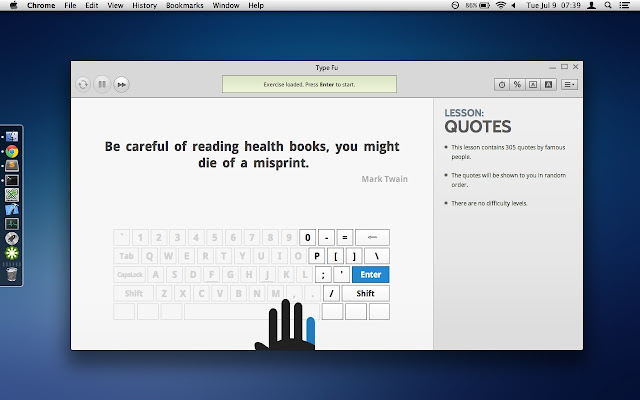The height and width of the screenshot is (400, 640).
Task: Click the forward slash key
Action: pos(331,293)
